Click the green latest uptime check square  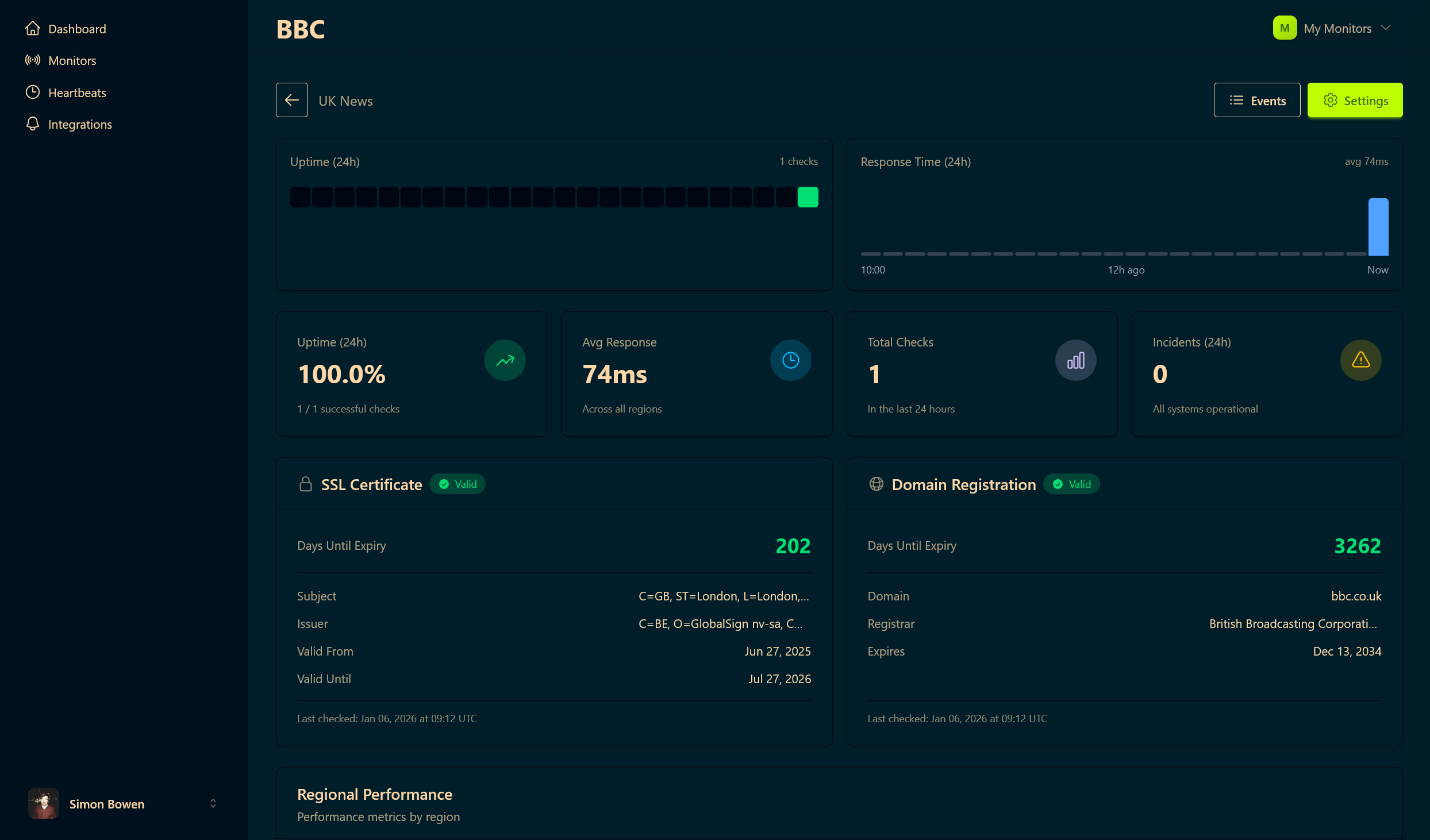808,196
